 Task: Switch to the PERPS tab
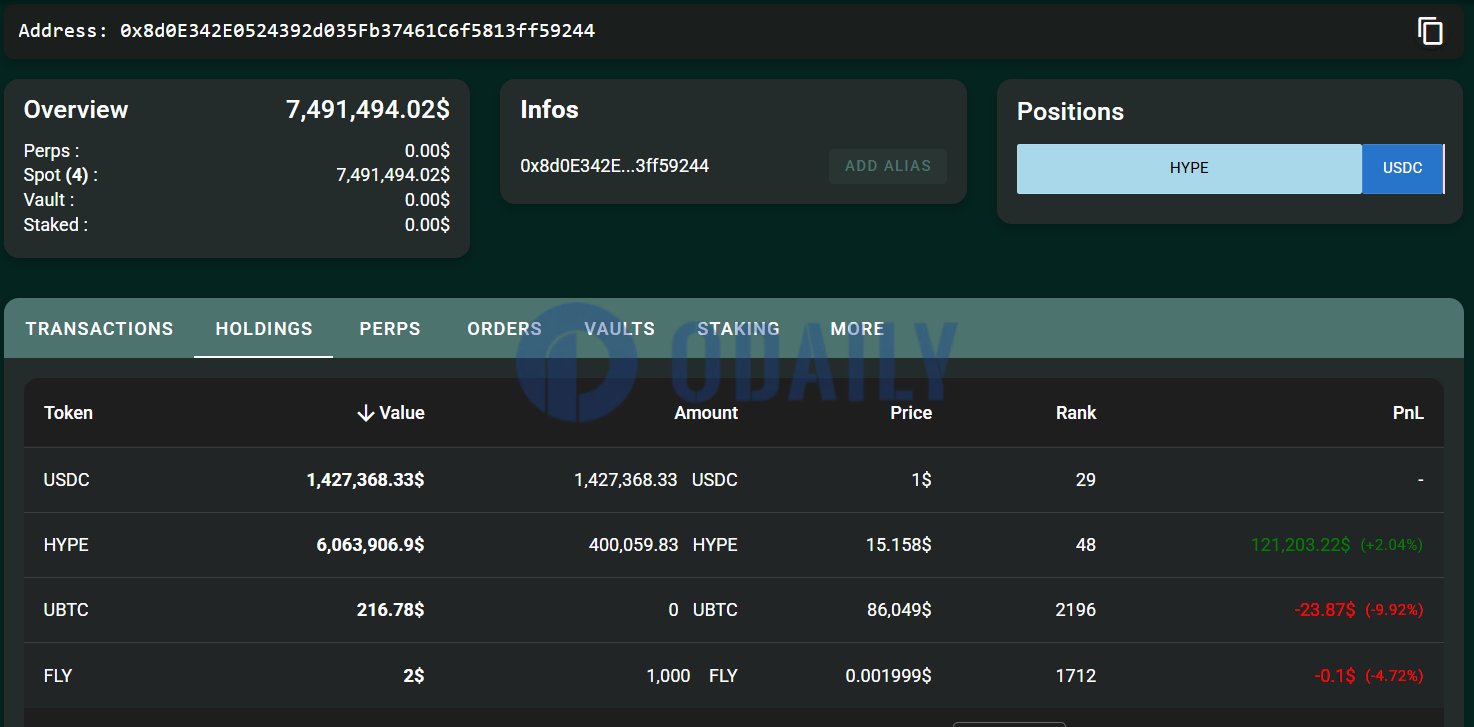pyautogui.click(x=390, y=329)
